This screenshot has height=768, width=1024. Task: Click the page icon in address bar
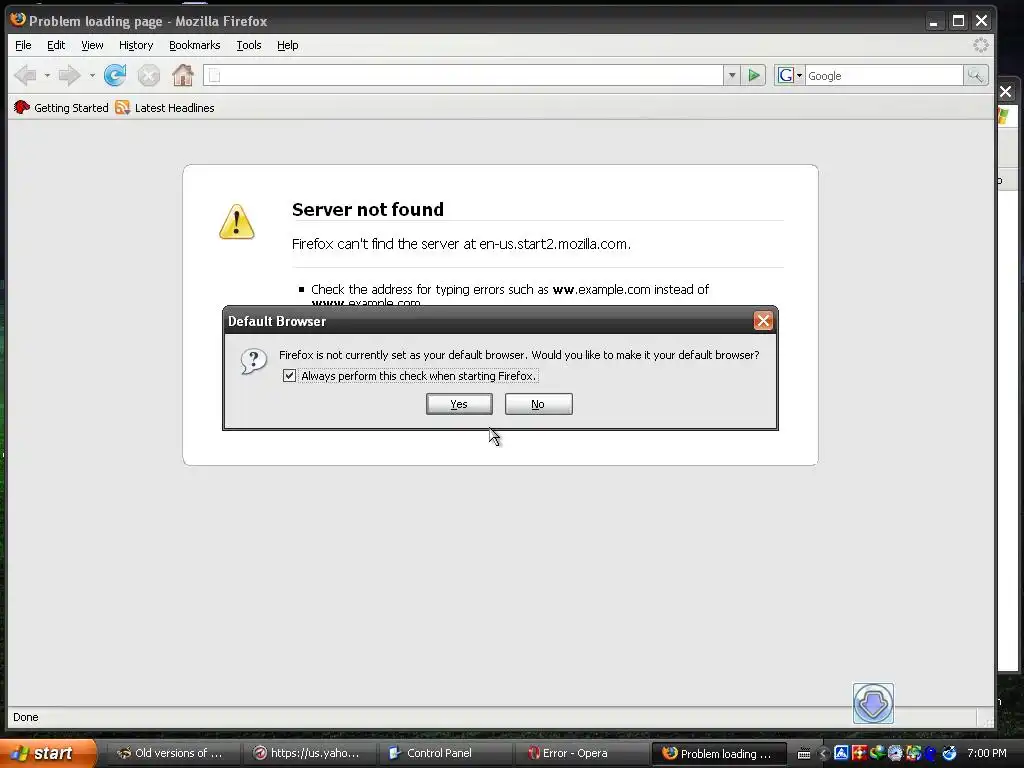214,76
